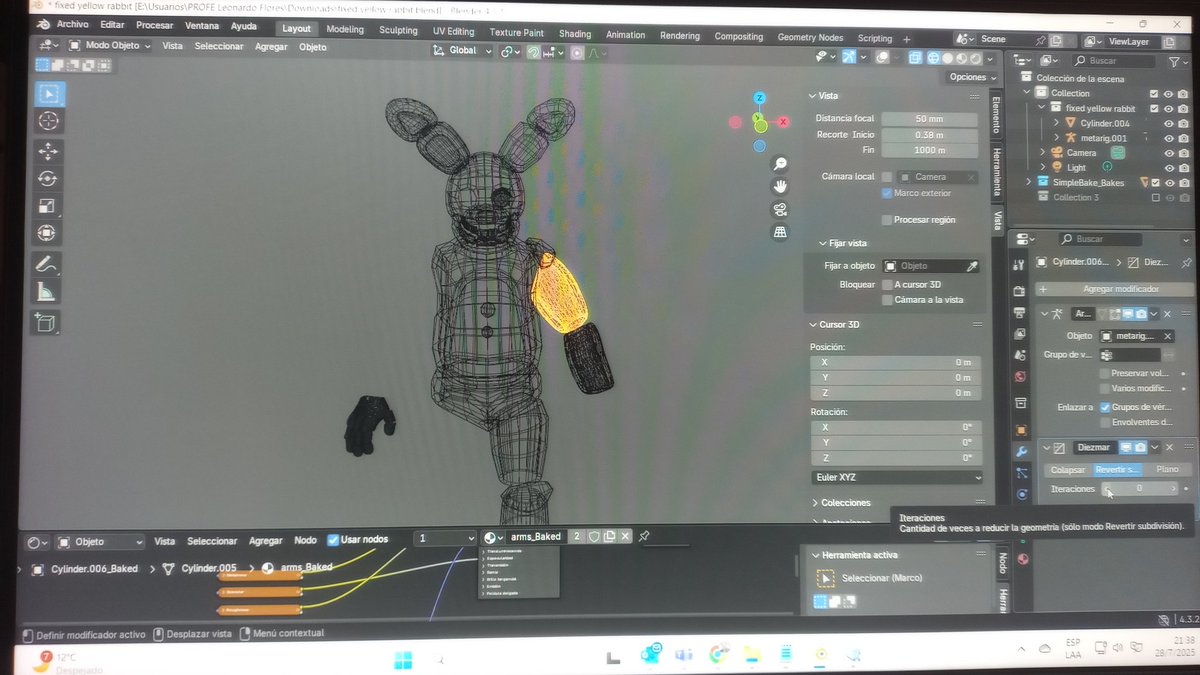This screenshot has width=1200, height=675.
Task: Open the World properties tab icon
Action: pyautogui.click(x=1020, y=377)
